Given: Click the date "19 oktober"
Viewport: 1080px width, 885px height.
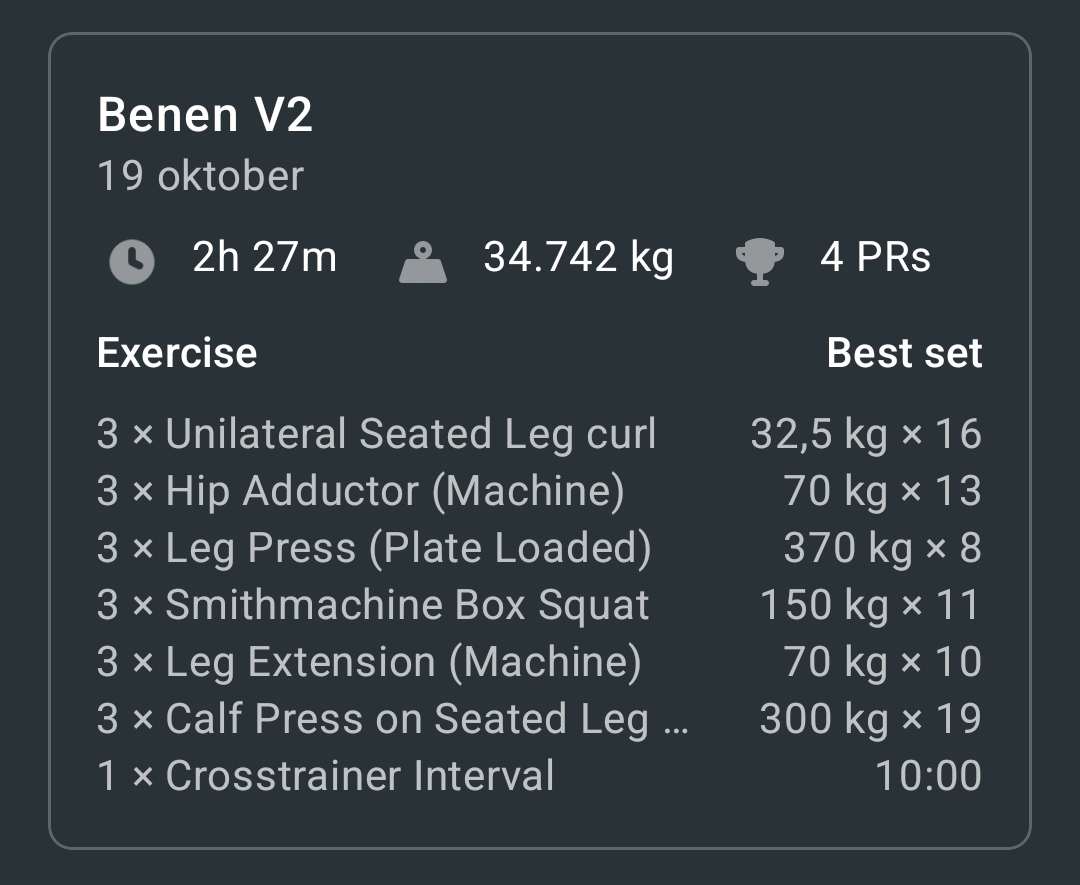Looking at the screenshot, I should coord(201,176).
